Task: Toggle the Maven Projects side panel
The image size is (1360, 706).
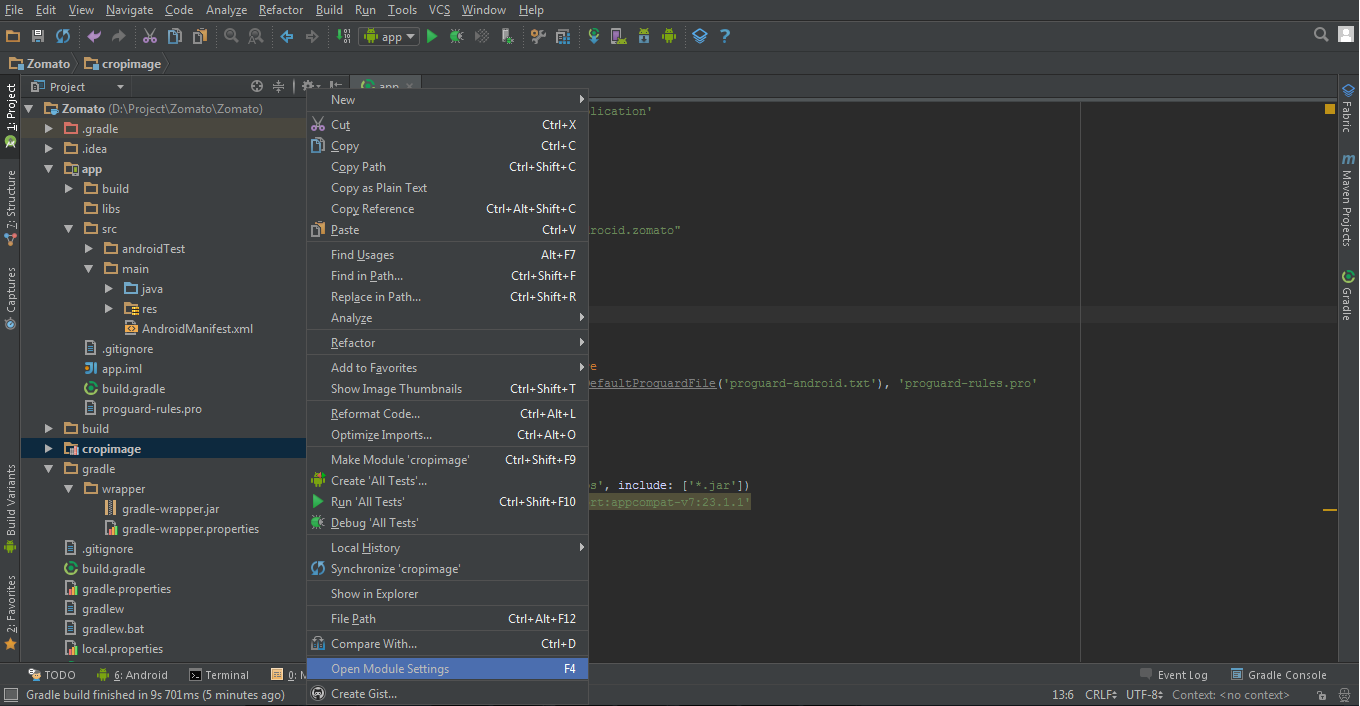Action: click(x=1347, y=200)
